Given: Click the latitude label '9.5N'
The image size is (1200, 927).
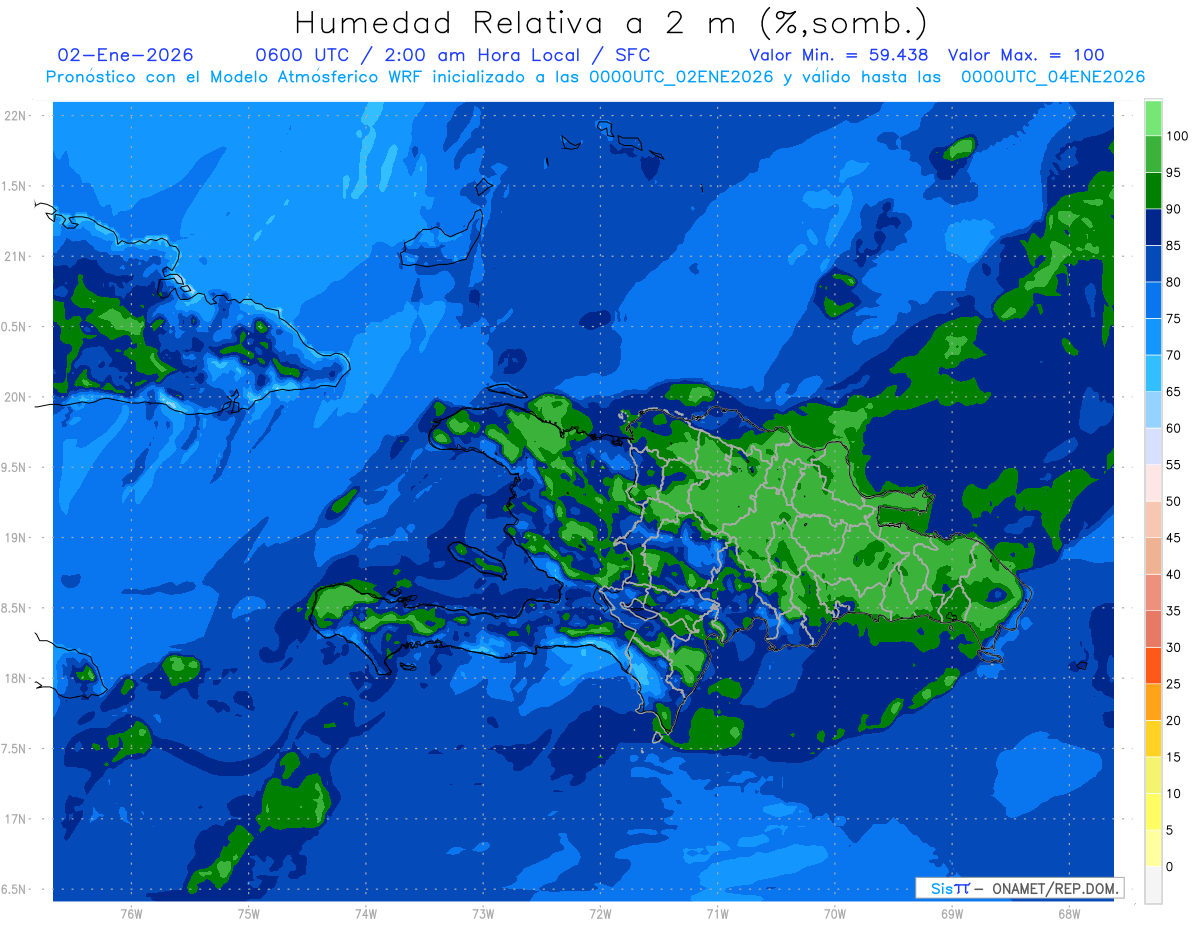Looking at the screenshot, I should pos(14,467).
